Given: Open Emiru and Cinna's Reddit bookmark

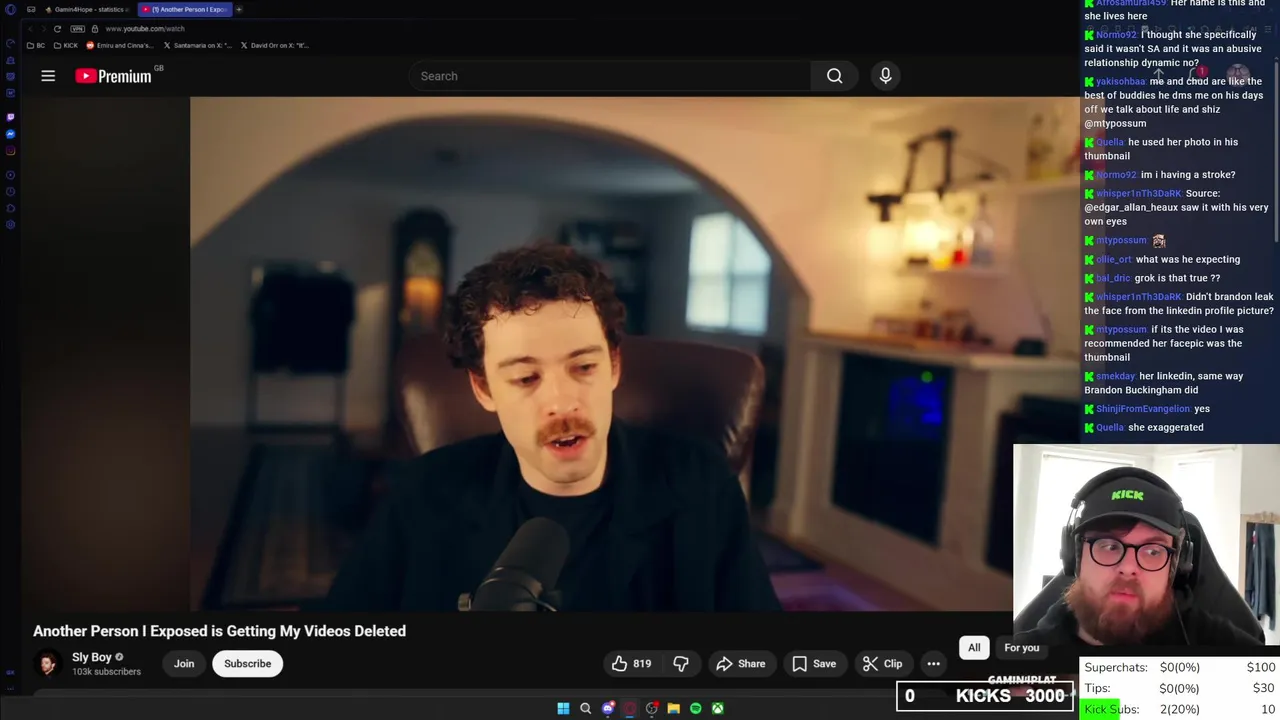Looking at the screenshot, I should point(120,45).
